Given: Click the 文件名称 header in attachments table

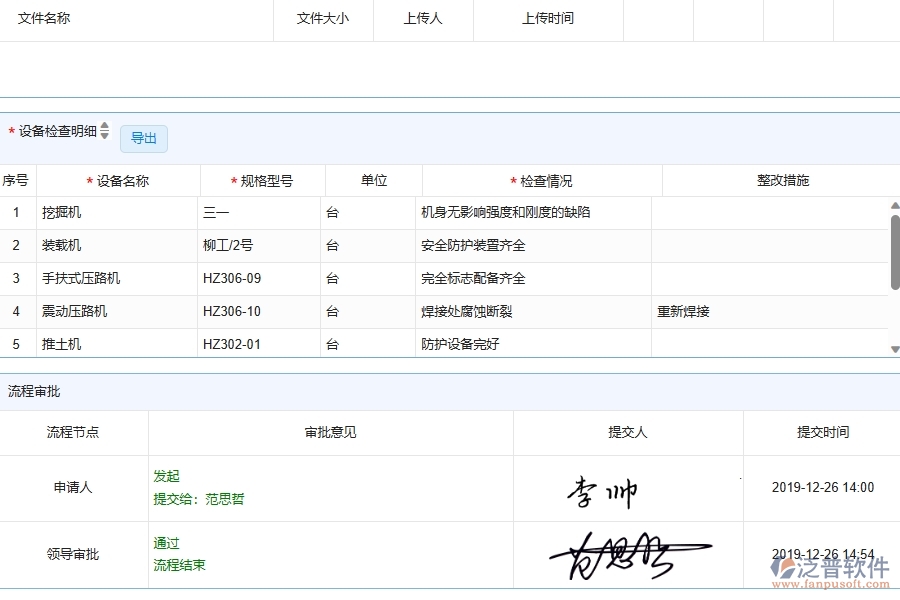Looking at the screenshot, I should point(41,18).
